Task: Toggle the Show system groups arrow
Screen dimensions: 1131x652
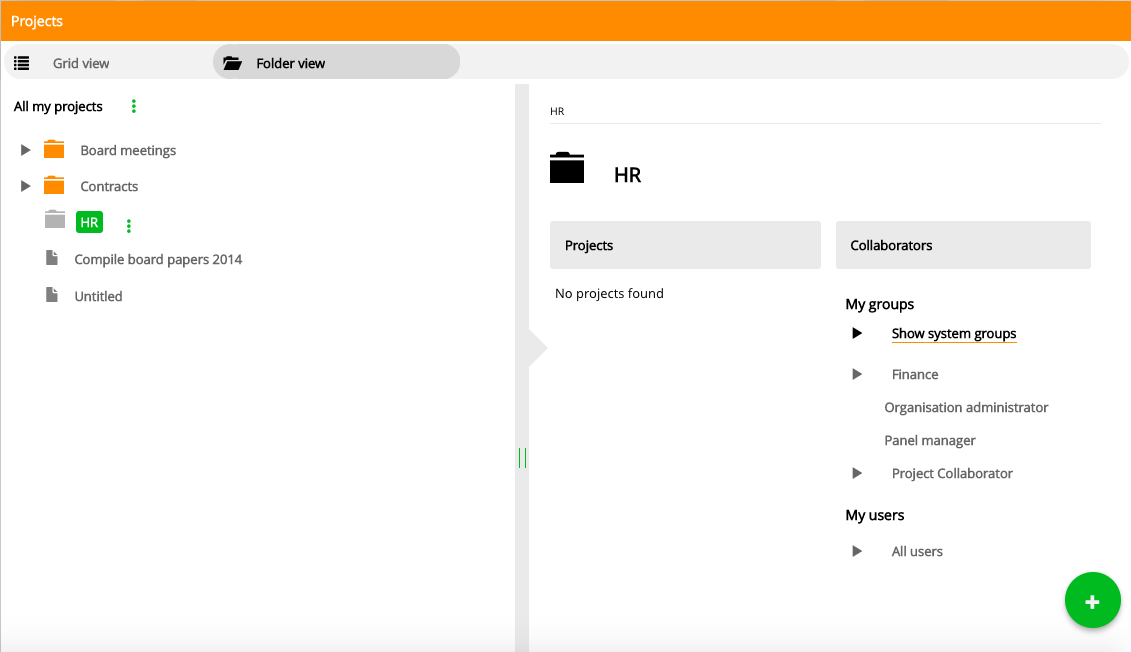Action: pyautogui.click(x=857, y=333)
